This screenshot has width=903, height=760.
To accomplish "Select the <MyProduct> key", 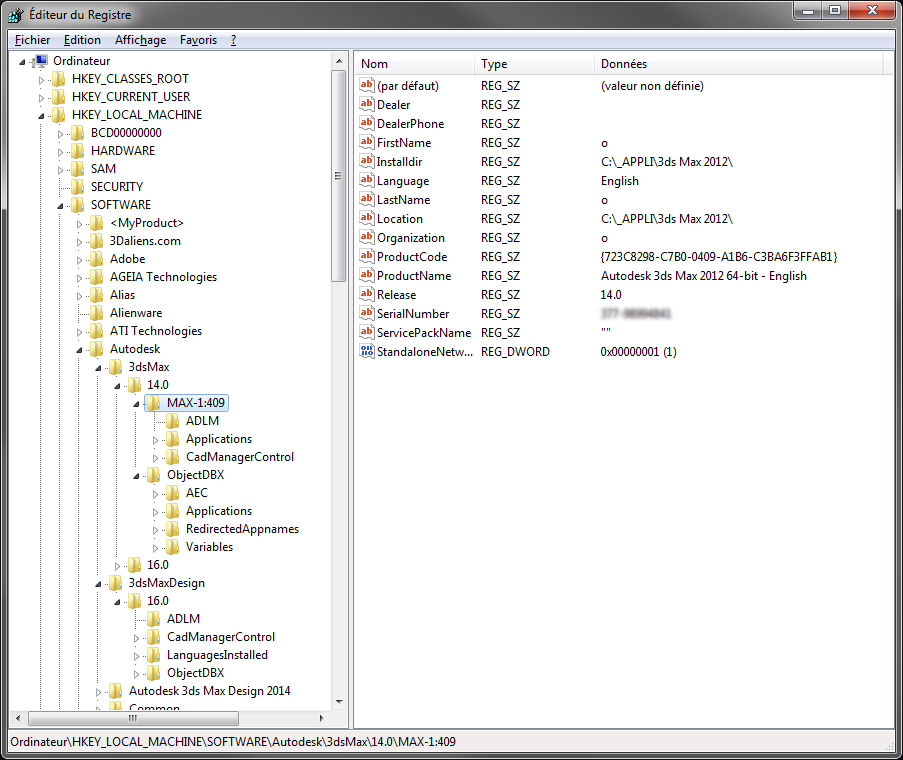I will pos(147,223).
